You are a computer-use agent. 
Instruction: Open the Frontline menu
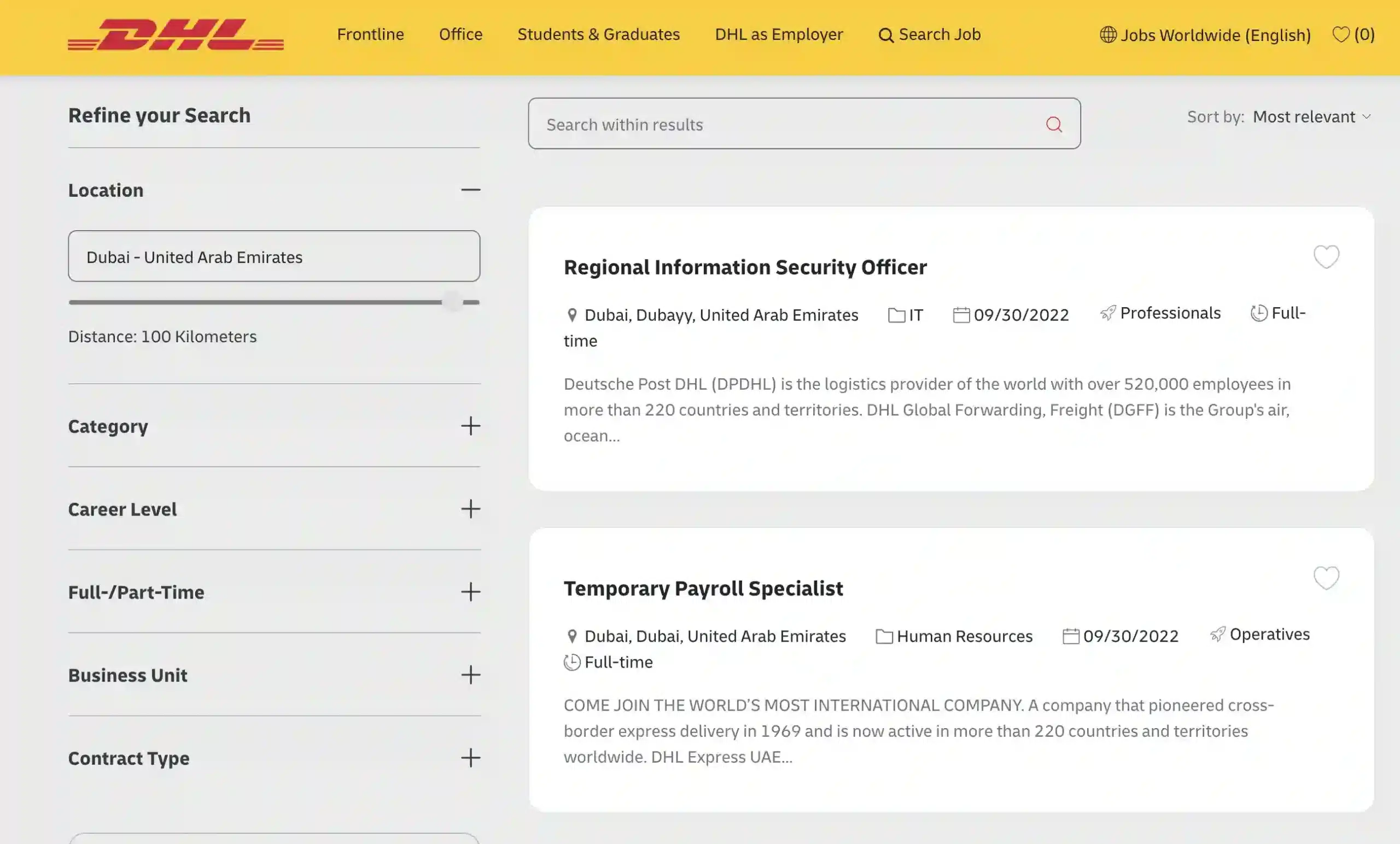point(370,34)
